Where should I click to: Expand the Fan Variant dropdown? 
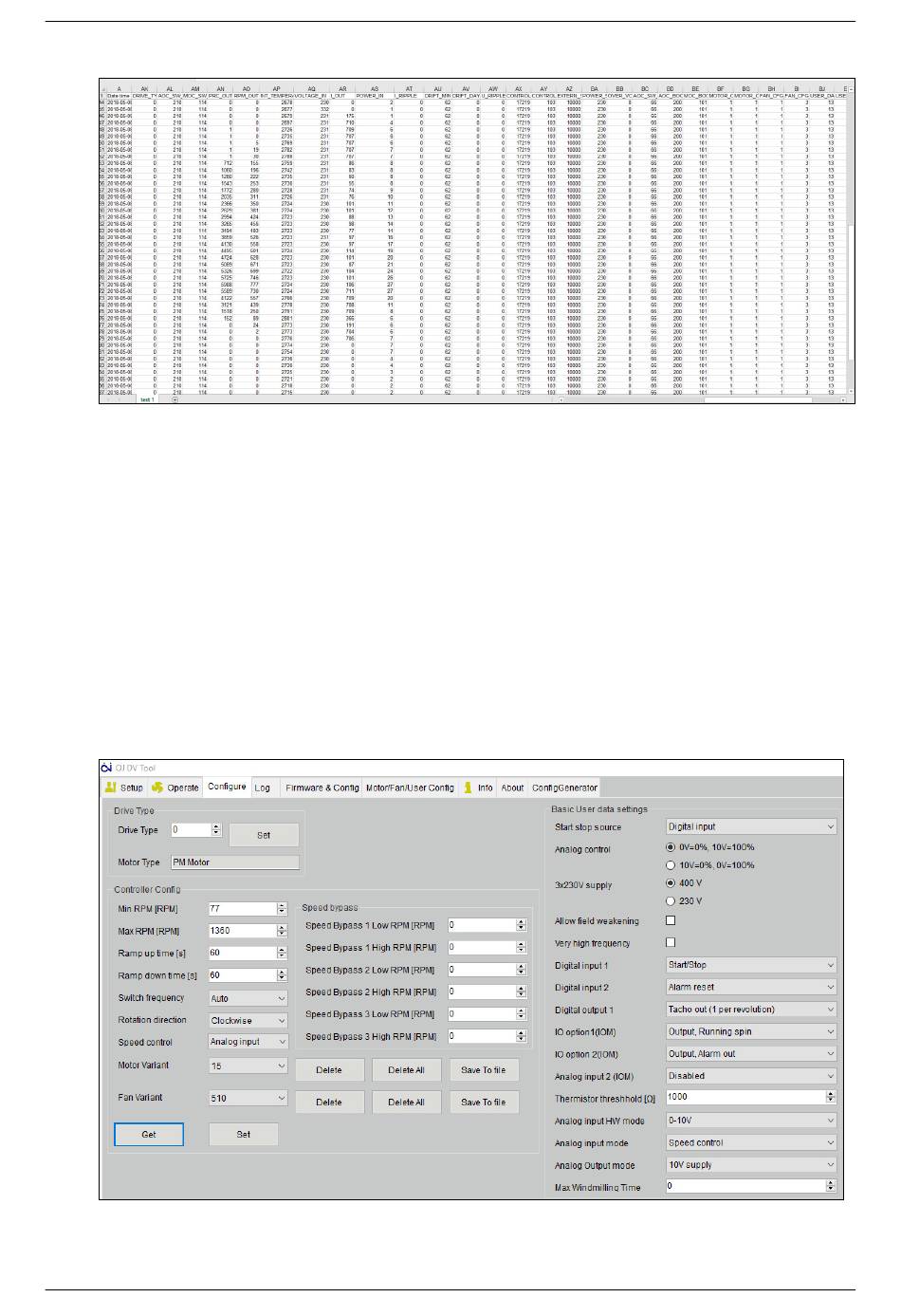pyautogui.click(x=248, y=1099)
